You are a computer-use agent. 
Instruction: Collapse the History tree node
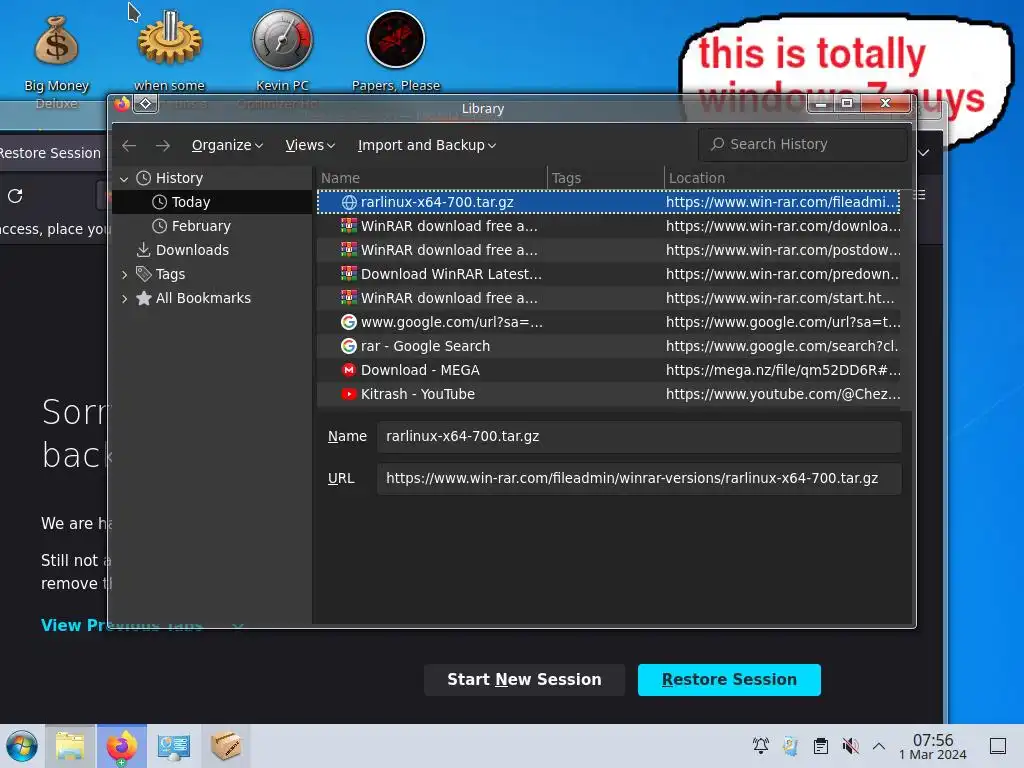tap(124, 178)
